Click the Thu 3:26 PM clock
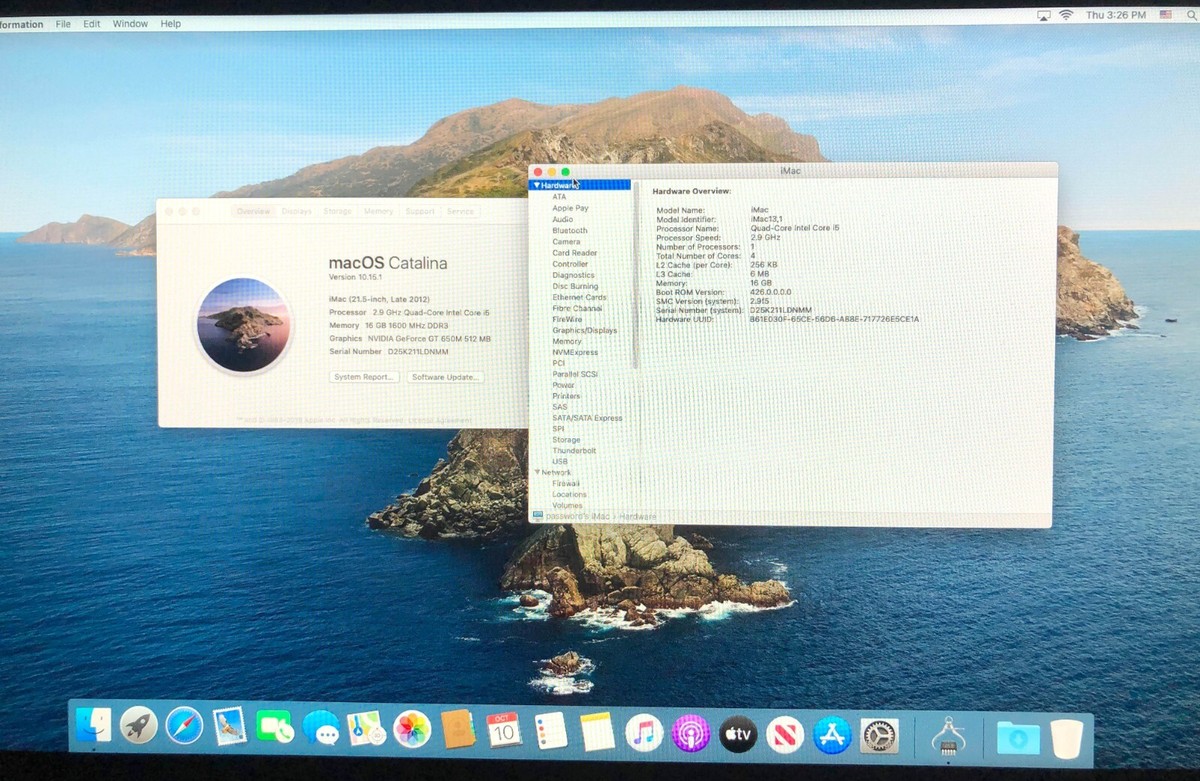Image resolution: width=1200 pixels, height=781 pixels. [x=1115, y=15]
